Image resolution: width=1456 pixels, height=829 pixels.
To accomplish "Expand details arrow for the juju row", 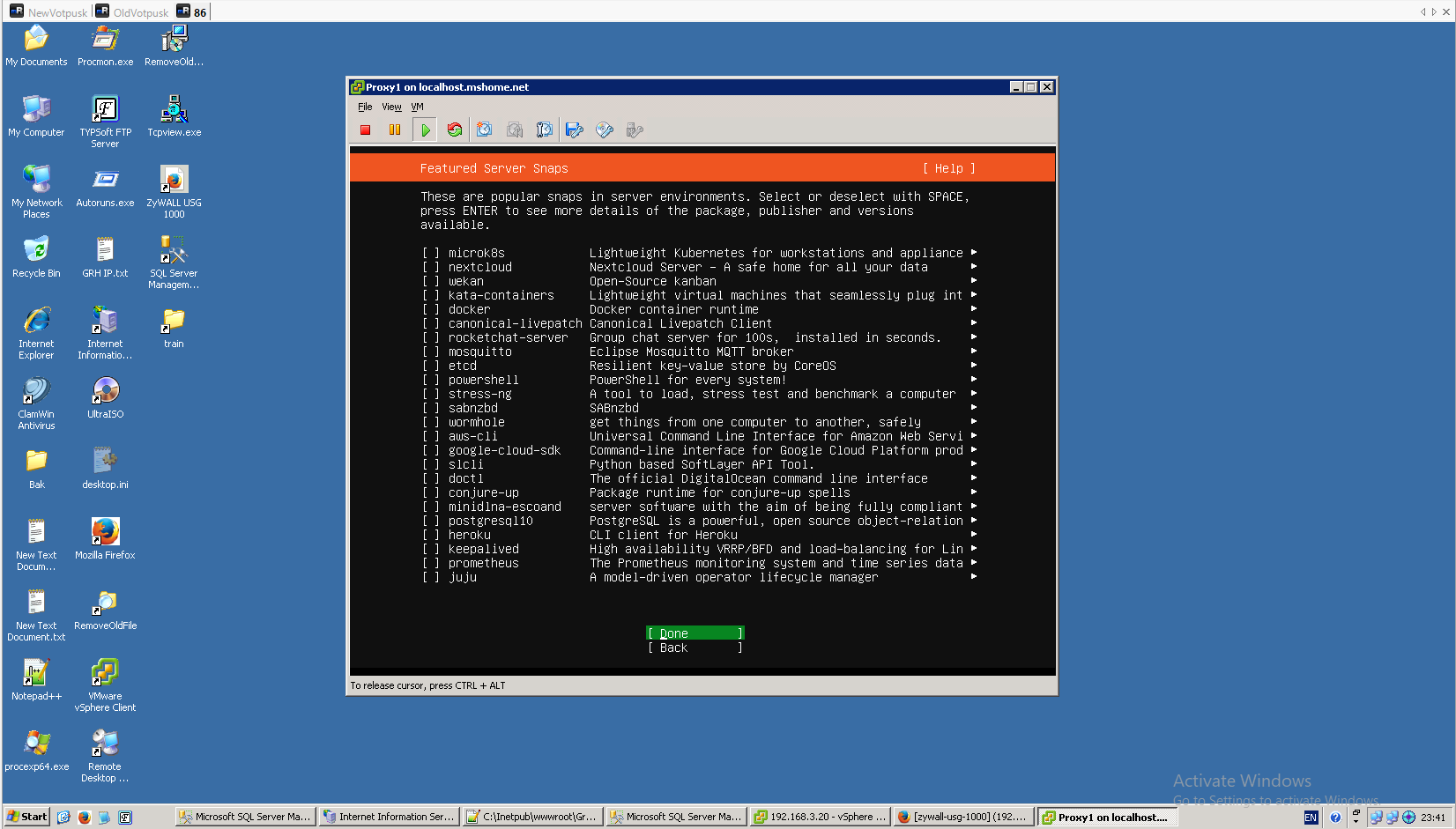I will [x=974, y=577].
